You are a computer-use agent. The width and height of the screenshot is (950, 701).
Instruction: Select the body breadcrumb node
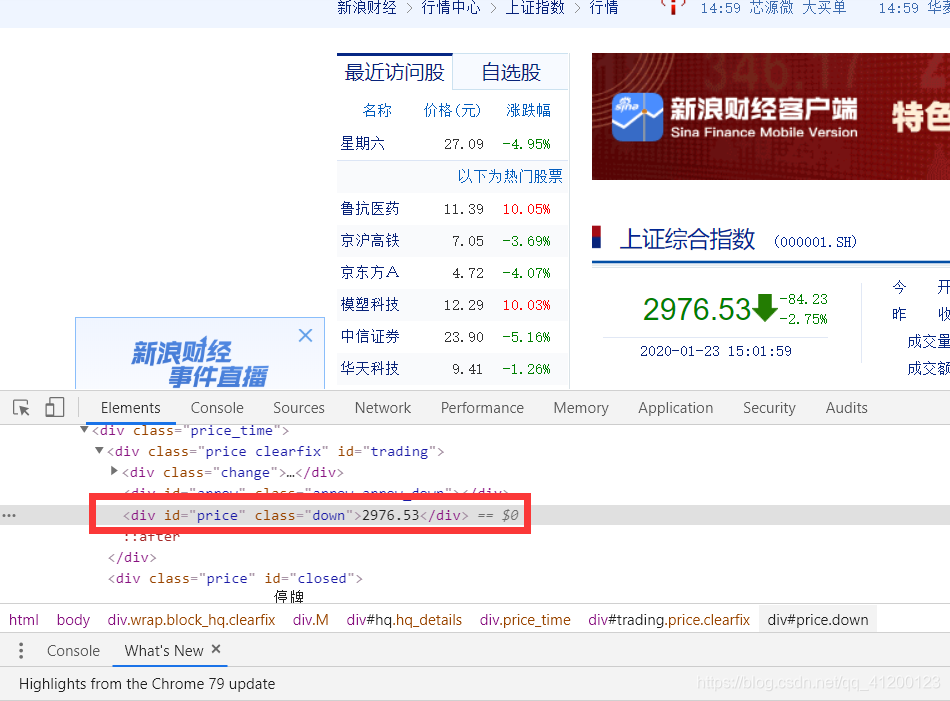point(73,620)
